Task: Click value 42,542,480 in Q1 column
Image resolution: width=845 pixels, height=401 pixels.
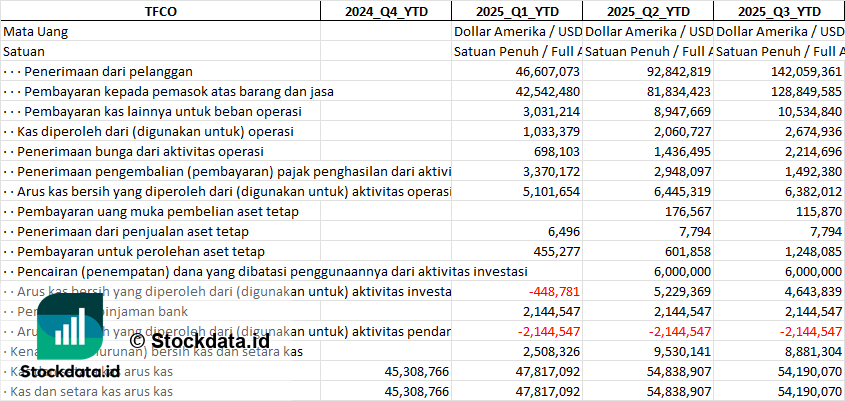Action: tap(546, 92)
